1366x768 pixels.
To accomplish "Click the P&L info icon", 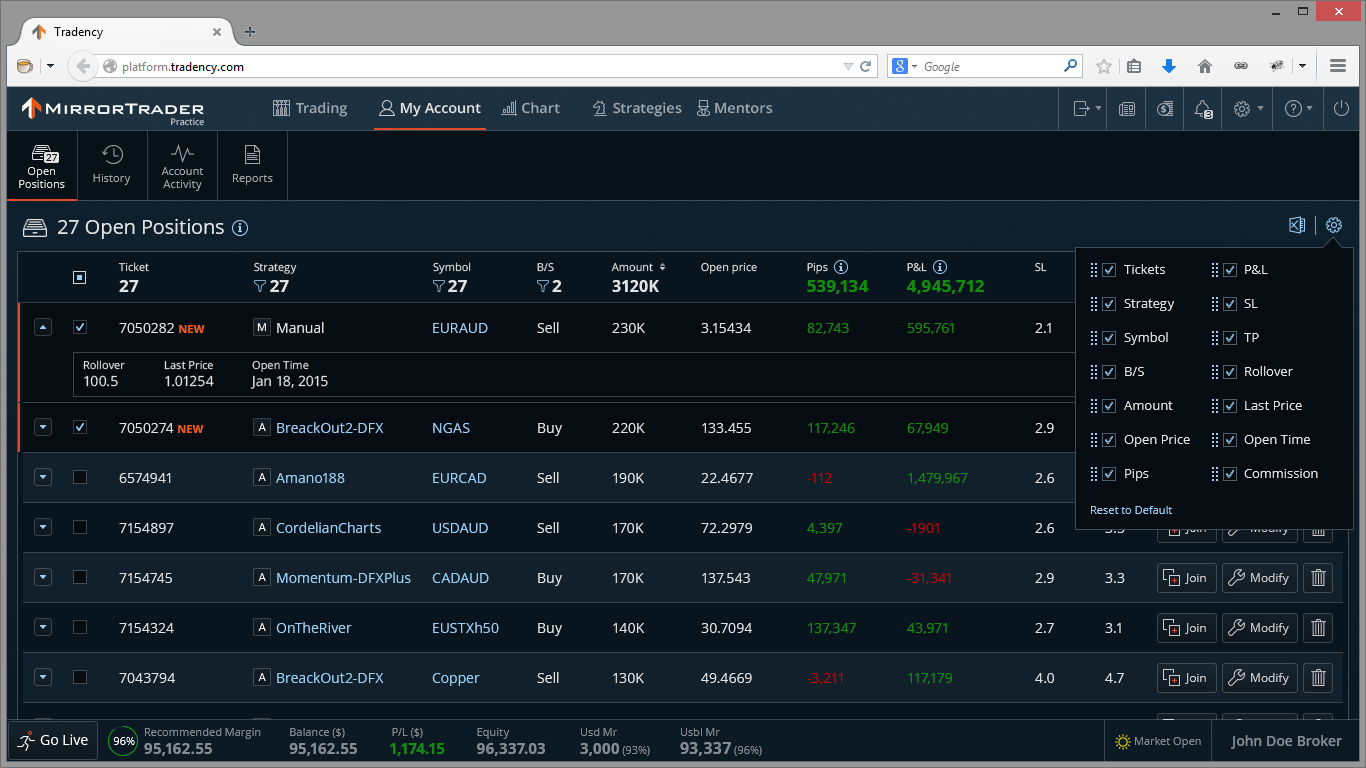I will tap(940, 267).
